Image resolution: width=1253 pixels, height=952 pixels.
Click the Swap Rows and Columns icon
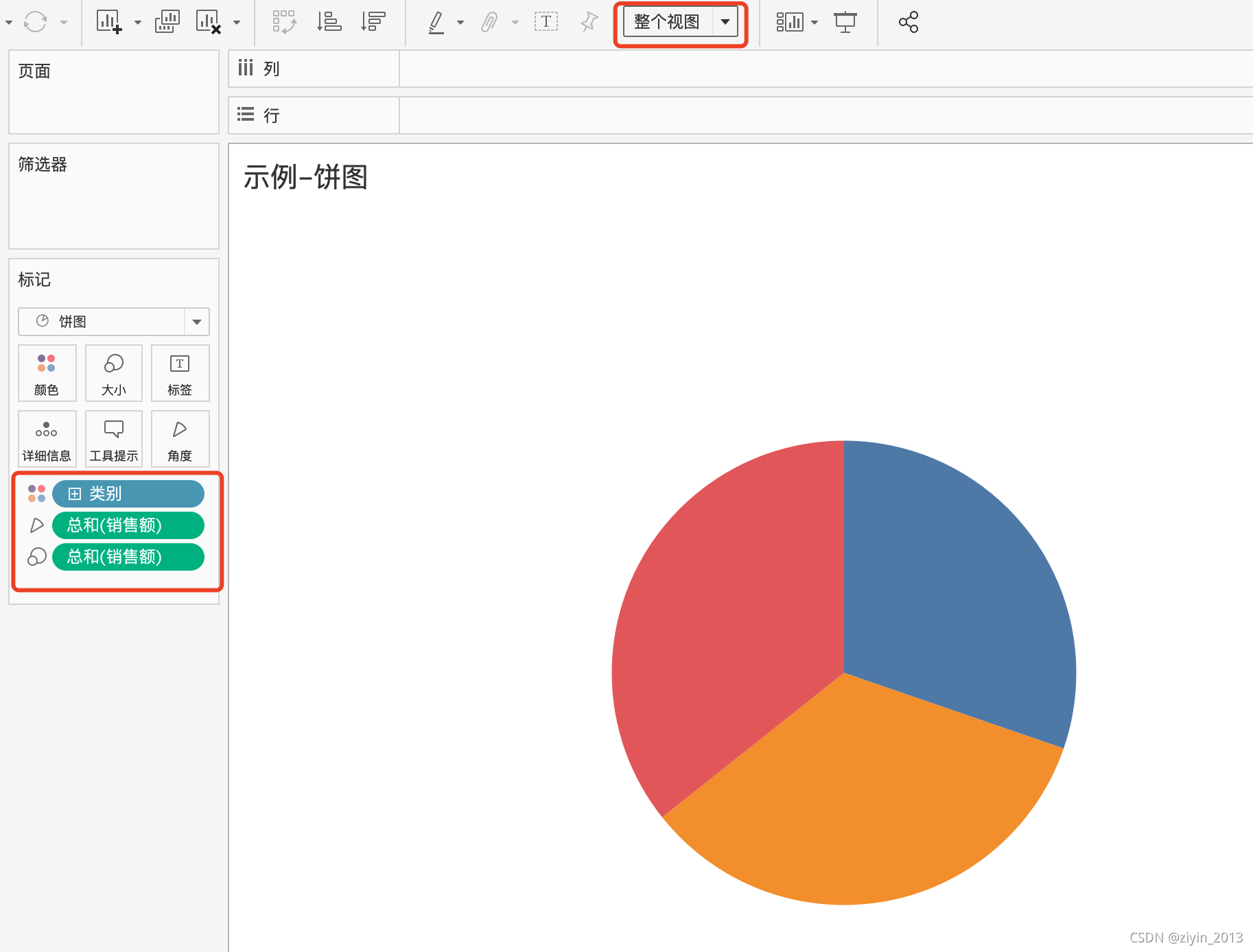click(x=284, y=22)
